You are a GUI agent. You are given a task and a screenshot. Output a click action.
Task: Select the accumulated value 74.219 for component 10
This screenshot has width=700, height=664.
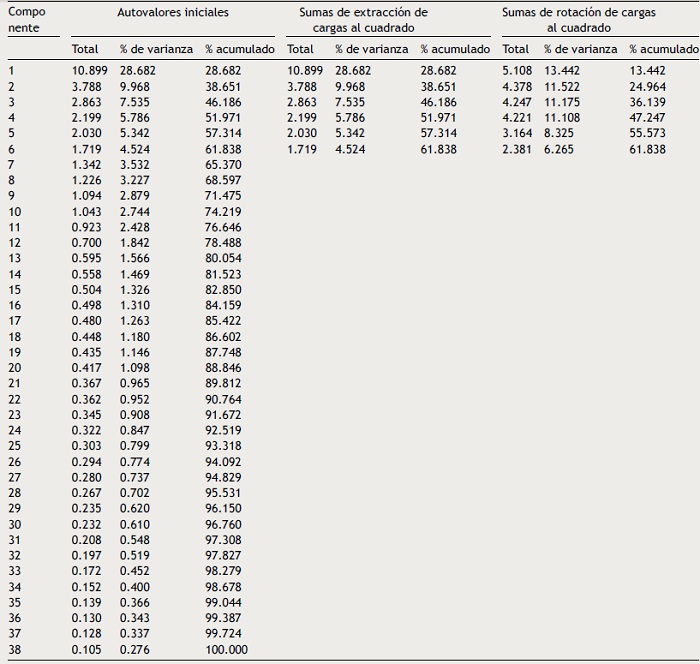223,212
